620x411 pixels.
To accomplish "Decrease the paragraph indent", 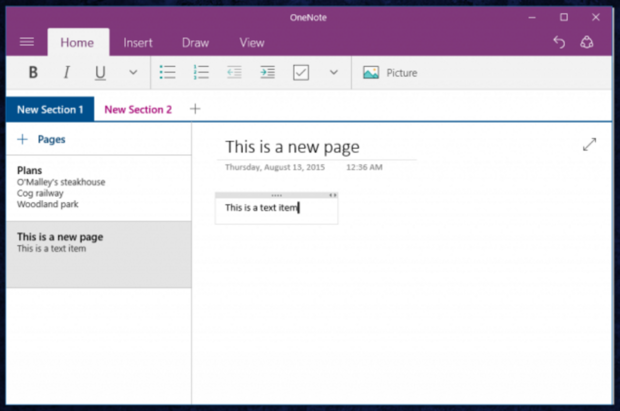I will (234, 73).
